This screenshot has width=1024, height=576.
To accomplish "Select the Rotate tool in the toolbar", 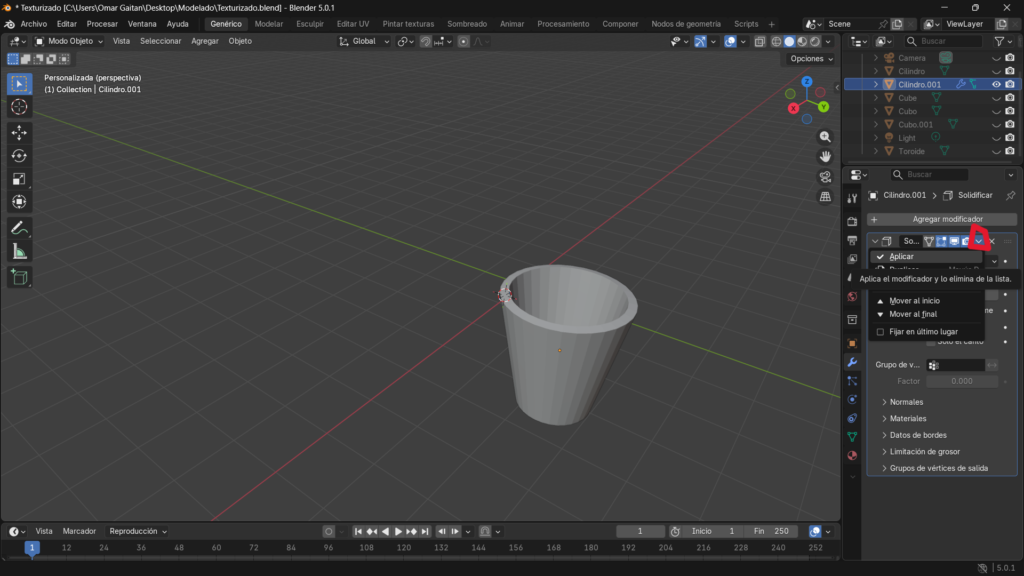I will click(x=19, y=155).
